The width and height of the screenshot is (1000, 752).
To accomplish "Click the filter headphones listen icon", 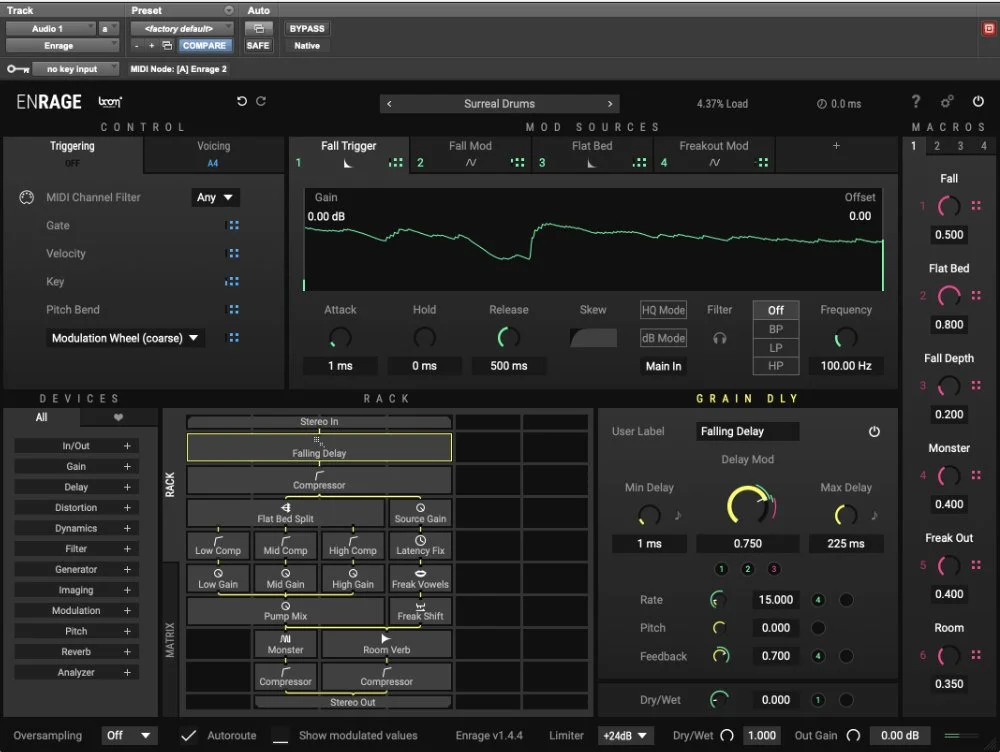I will coord(719,338).
